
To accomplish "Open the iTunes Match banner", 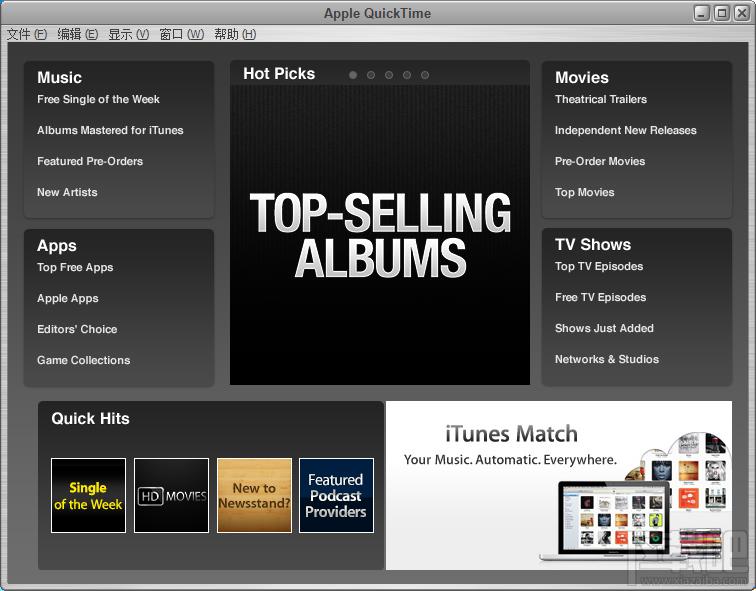I will [559, 485].
